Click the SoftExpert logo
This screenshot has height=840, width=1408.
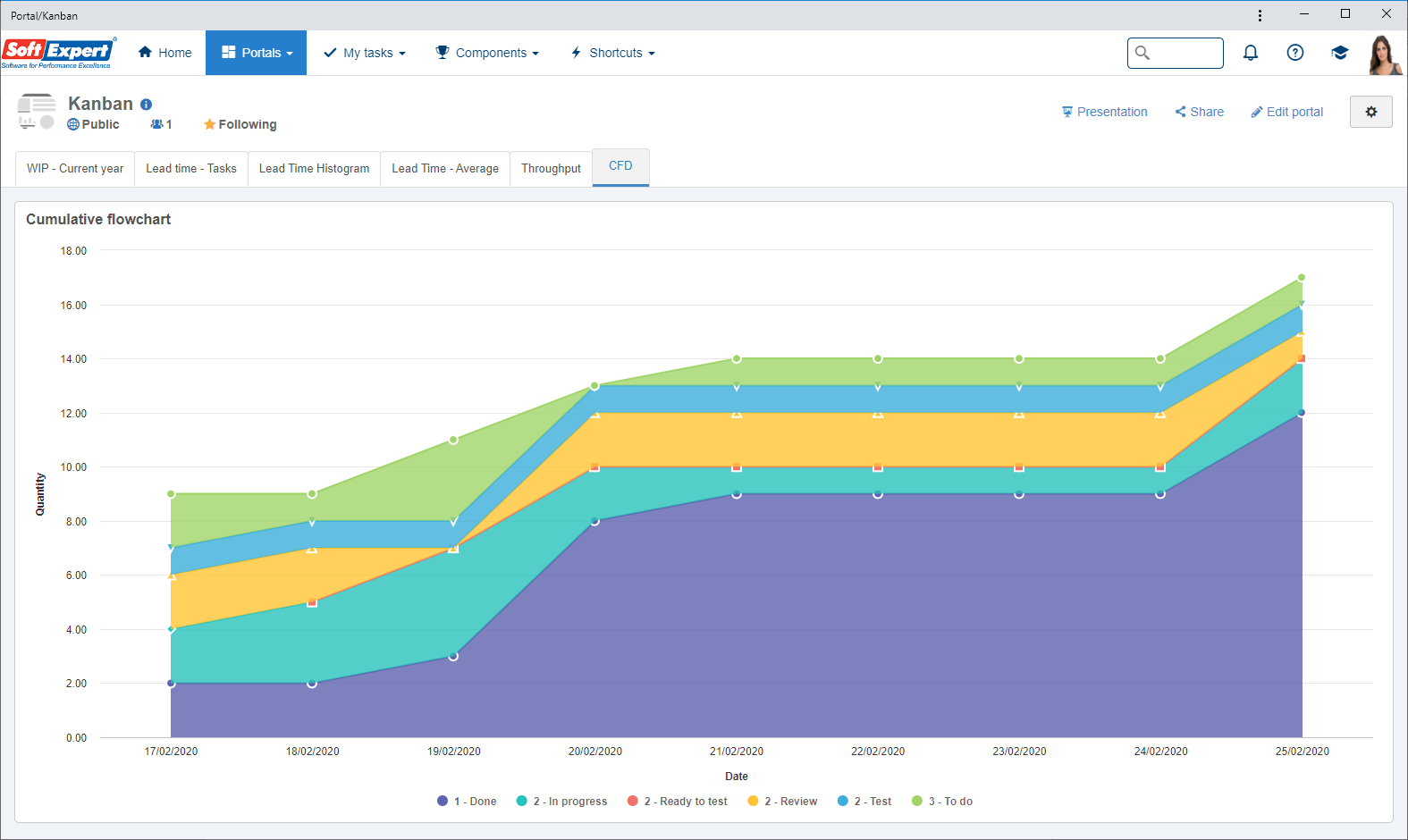(59, 53)
